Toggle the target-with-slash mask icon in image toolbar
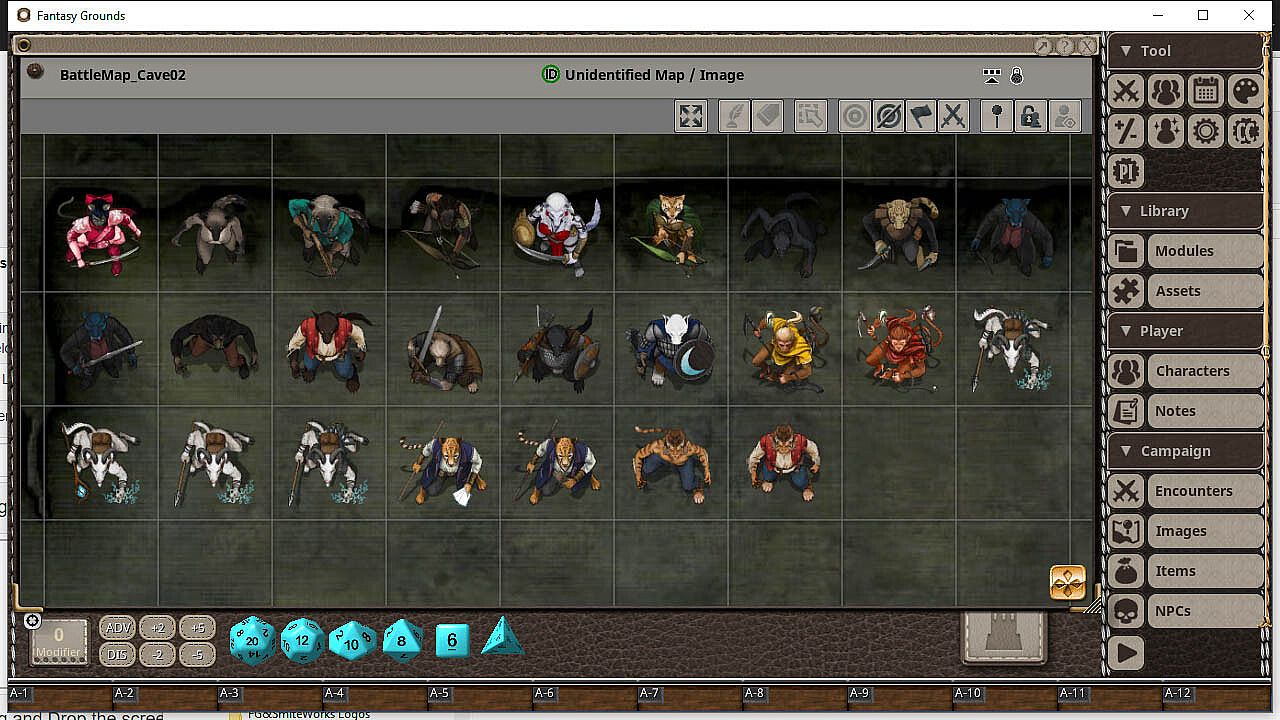 point(888,116)
